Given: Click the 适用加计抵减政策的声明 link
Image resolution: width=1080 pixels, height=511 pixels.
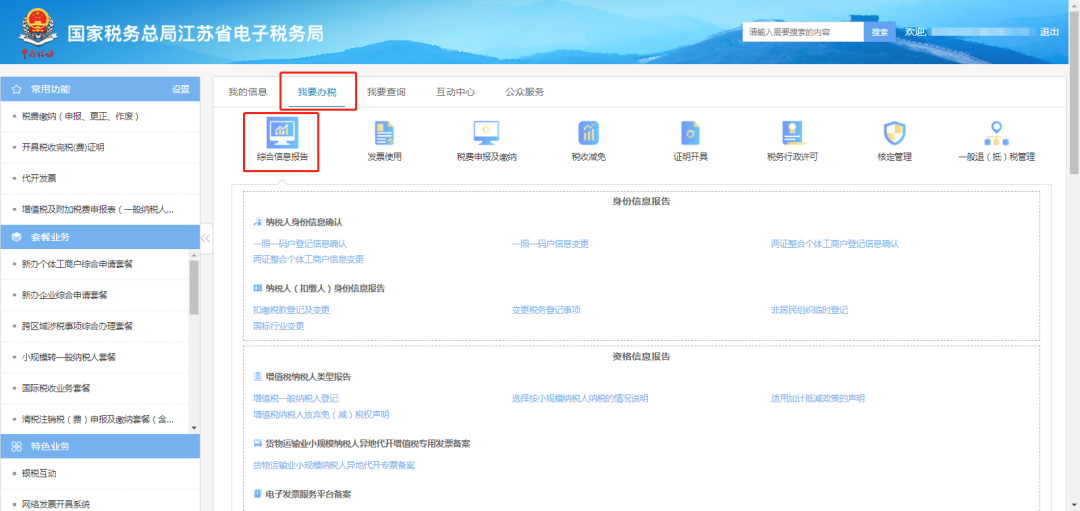Looking at the screenshot, I should (818, 398).
